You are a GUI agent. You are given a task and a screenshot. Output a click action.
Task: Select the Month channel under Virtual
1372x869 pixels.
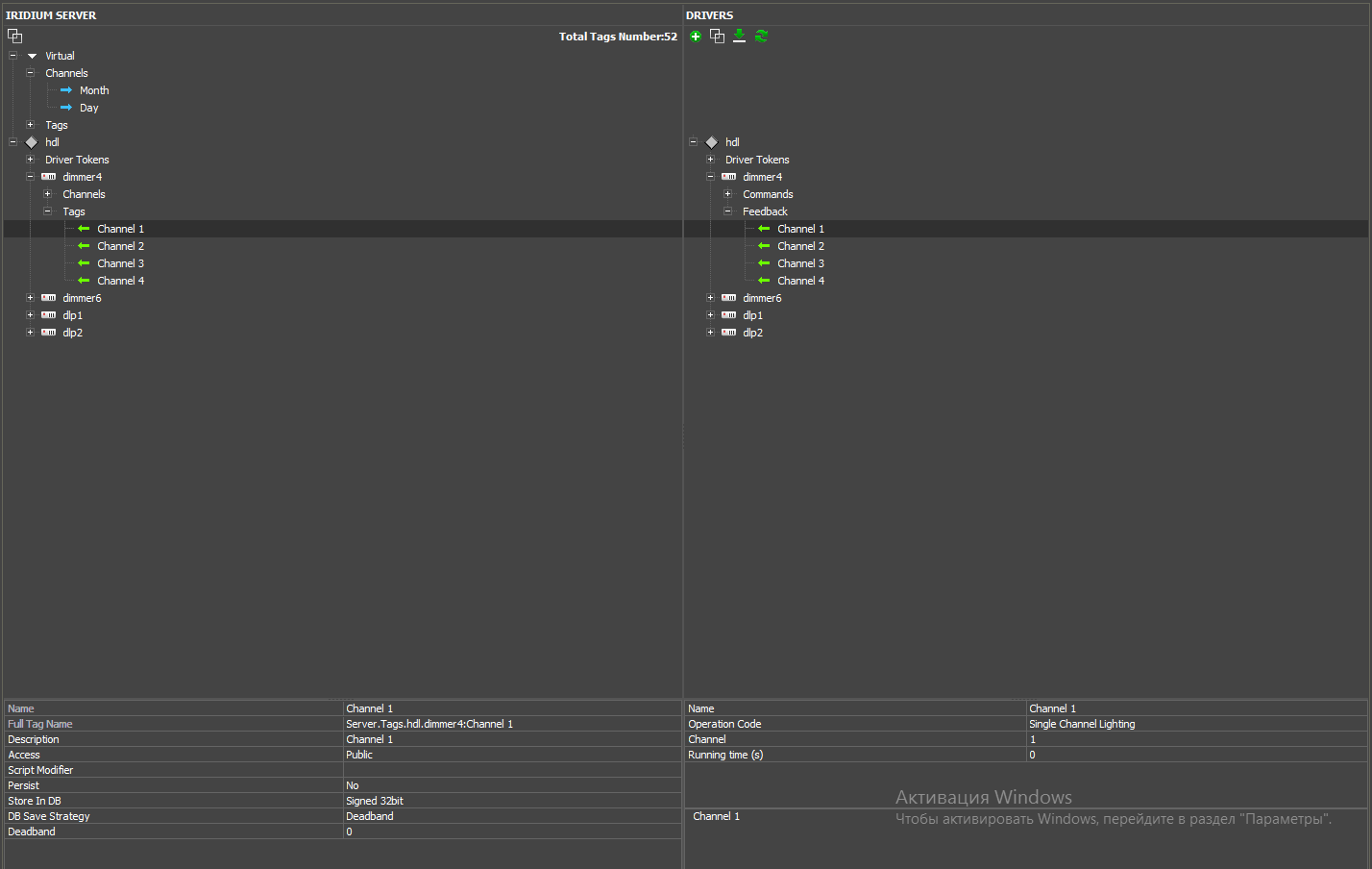[94, 90]
